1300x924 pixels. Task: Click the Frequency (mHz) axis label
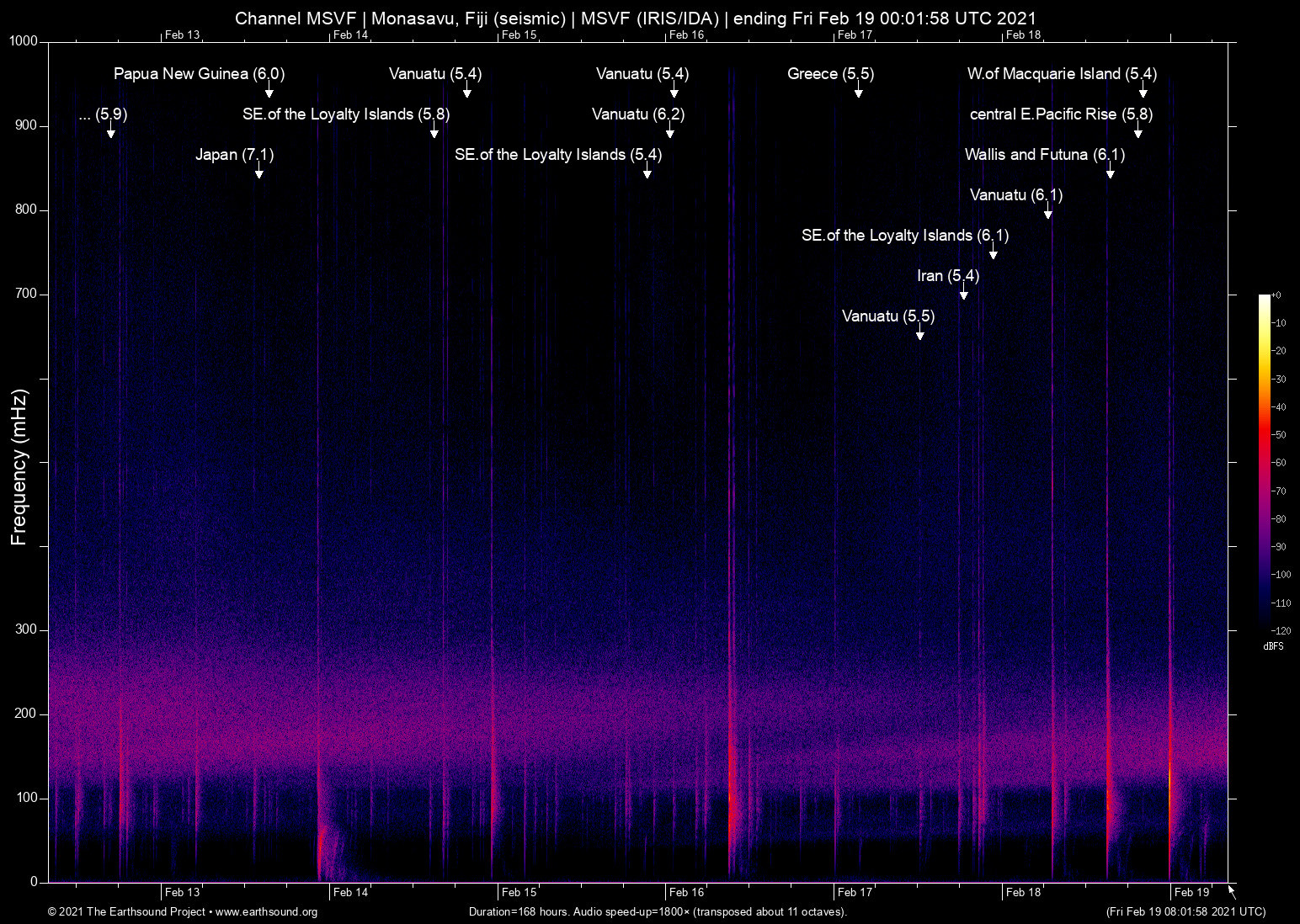19,467
